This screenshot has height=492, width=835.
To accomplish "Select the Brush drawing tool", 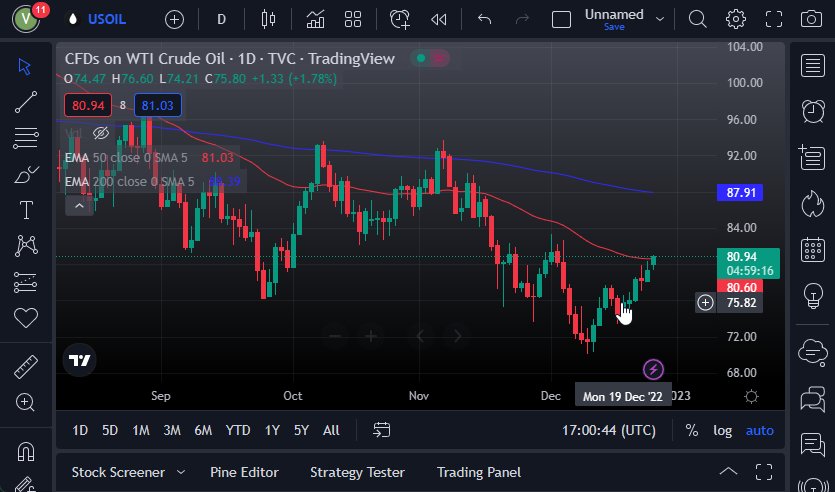I will [26, 174].
